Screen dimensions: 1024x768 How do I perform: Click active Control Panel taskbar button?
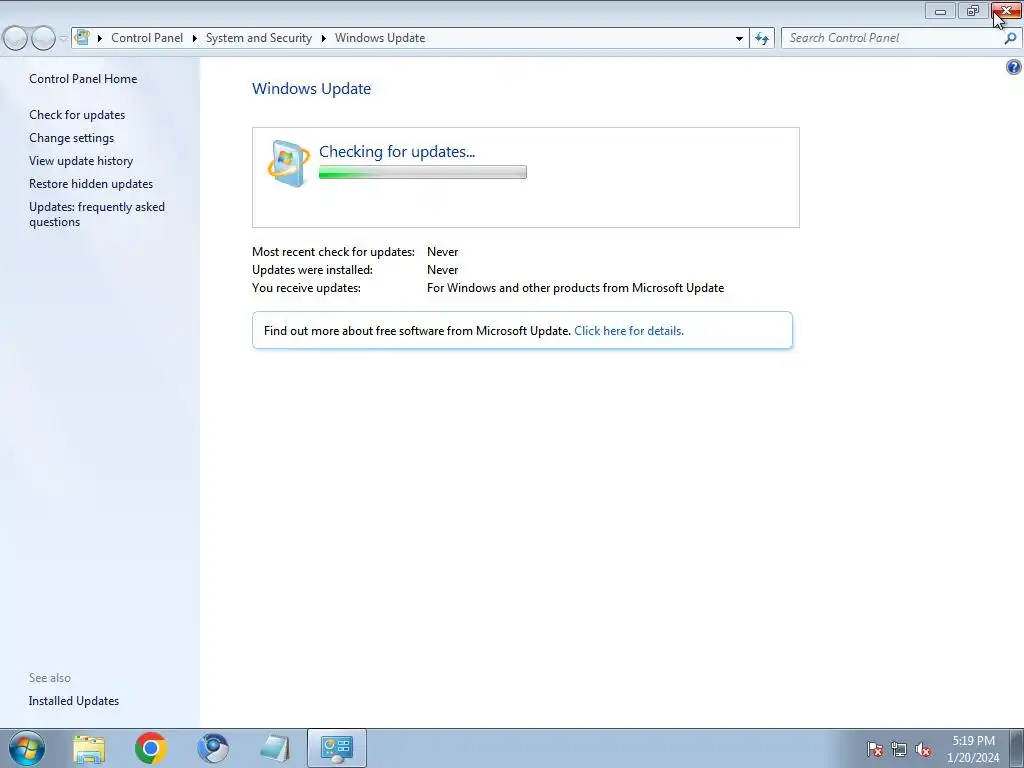click(x=336, y=748)
